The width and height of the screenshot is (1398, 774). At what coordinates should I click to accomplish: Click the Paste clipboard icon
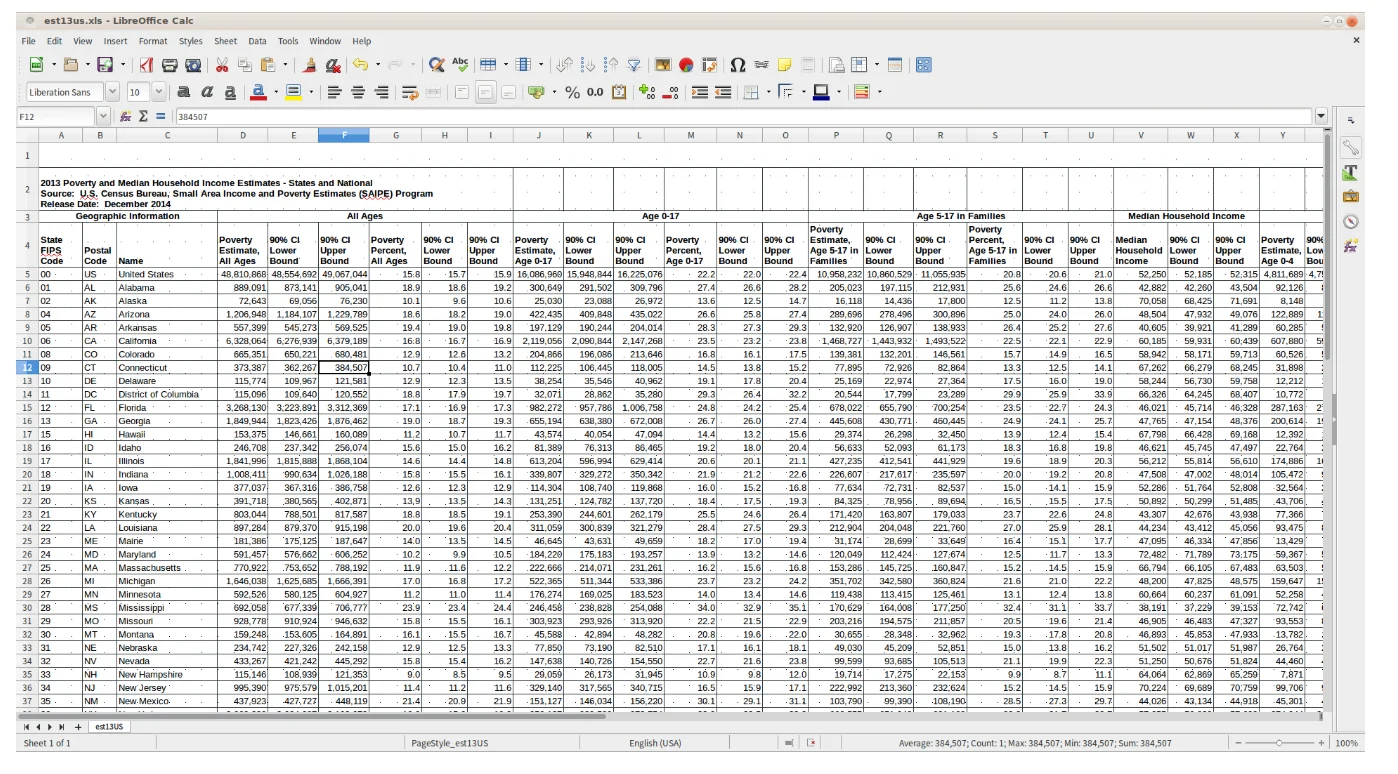268,65
